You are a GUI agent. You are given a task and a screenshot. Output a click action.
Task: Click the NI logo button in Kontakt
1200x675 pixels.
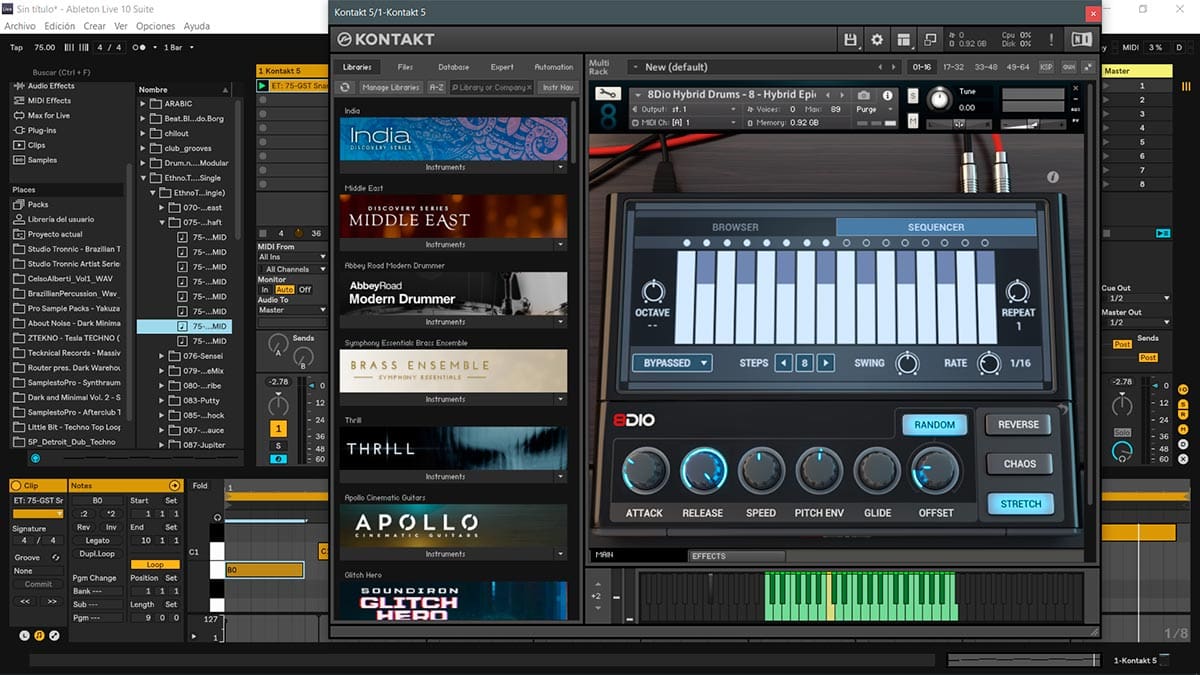(1081, 40)
